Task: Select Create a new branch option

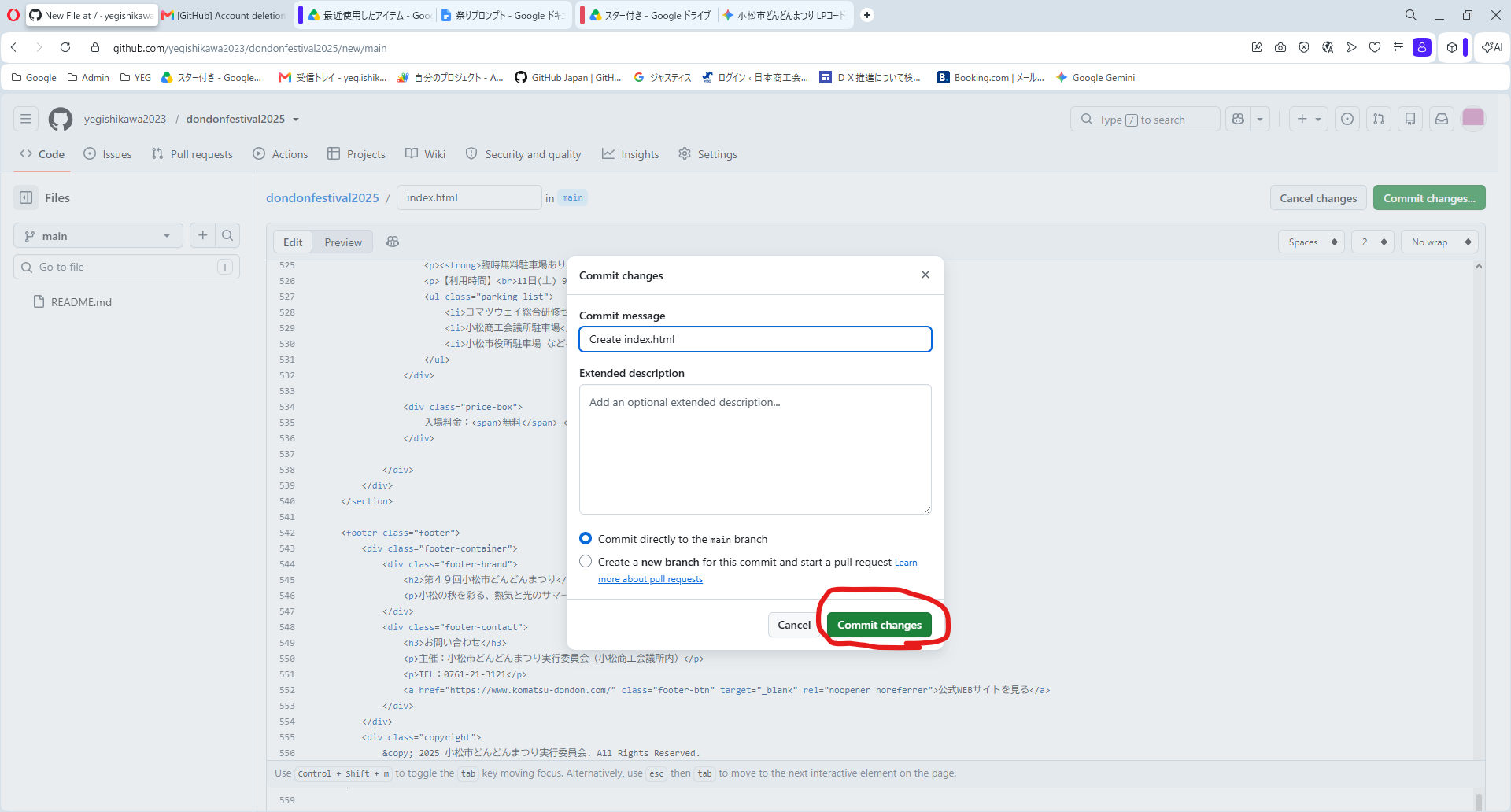Action: pyautogui.click(x=586, y=561)
